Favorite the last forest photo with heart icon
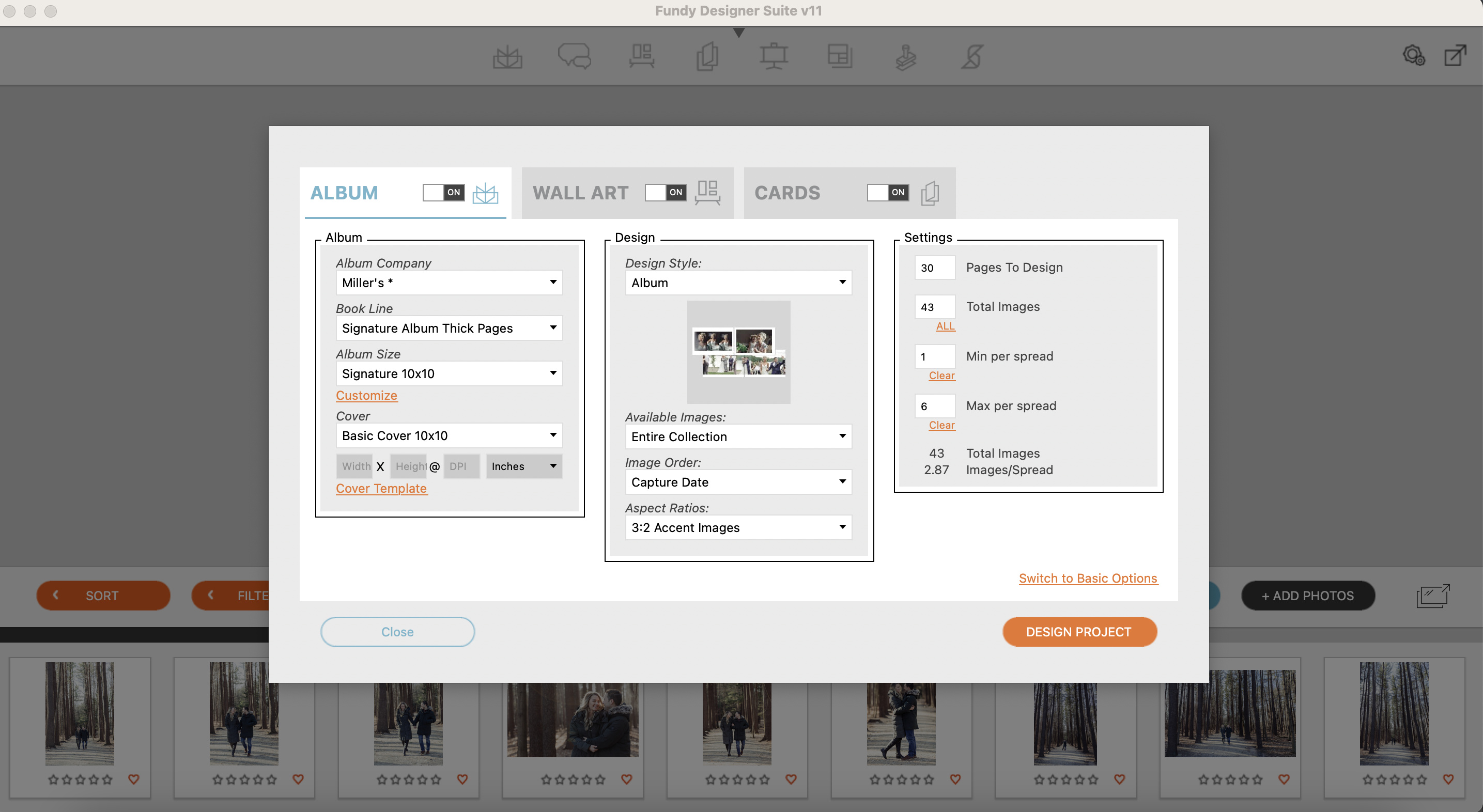The image size is (1483, 812). tap(1448, 778)
